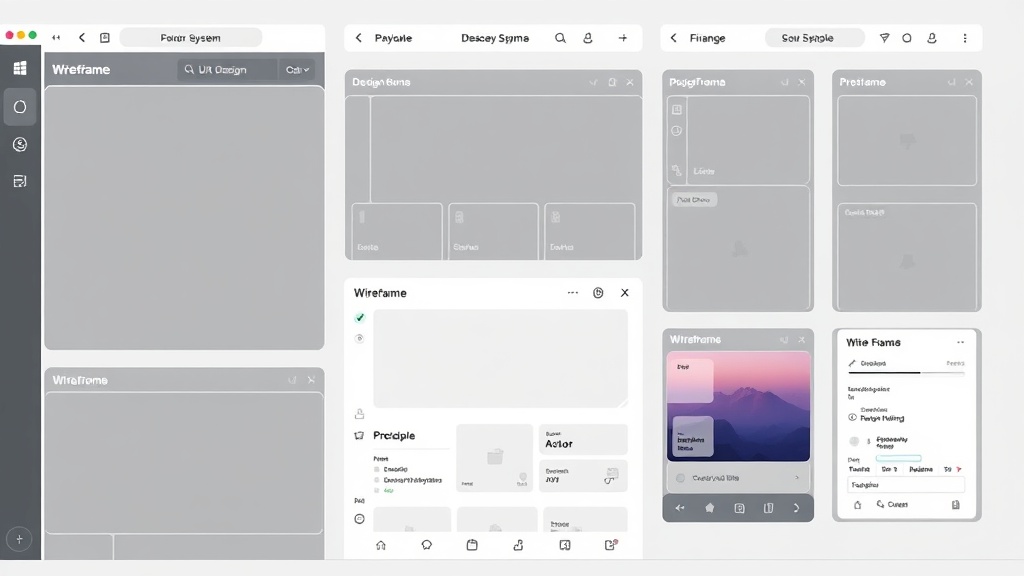This screenshot has width=1024, height=576.
Task: Open chat bubble icon in Wirefame bottom bar
Action: [426, 545]
